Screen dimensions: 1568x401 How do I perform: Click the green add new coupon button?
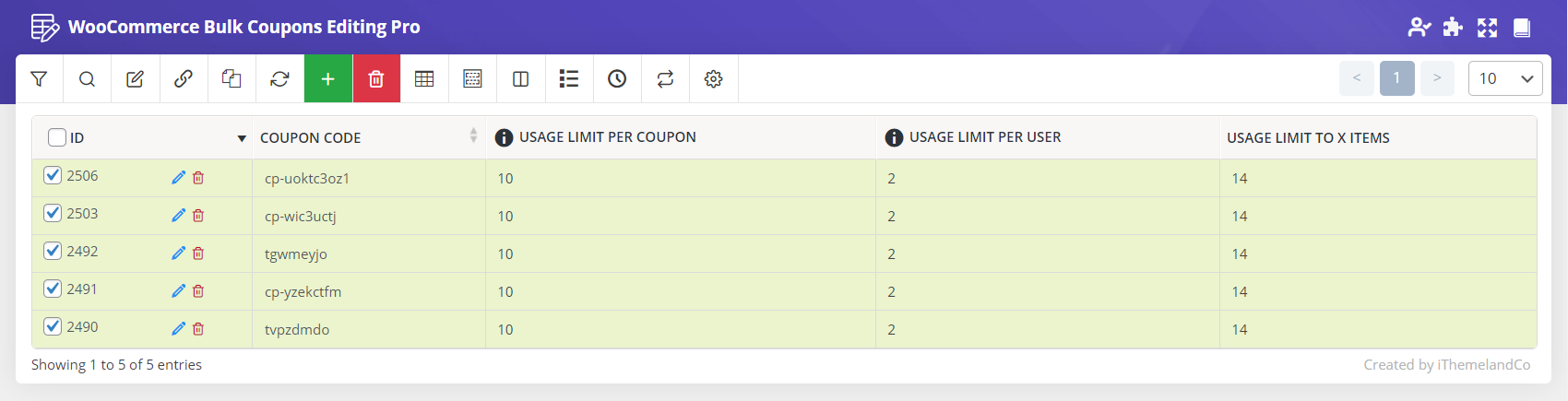point(327,79)
